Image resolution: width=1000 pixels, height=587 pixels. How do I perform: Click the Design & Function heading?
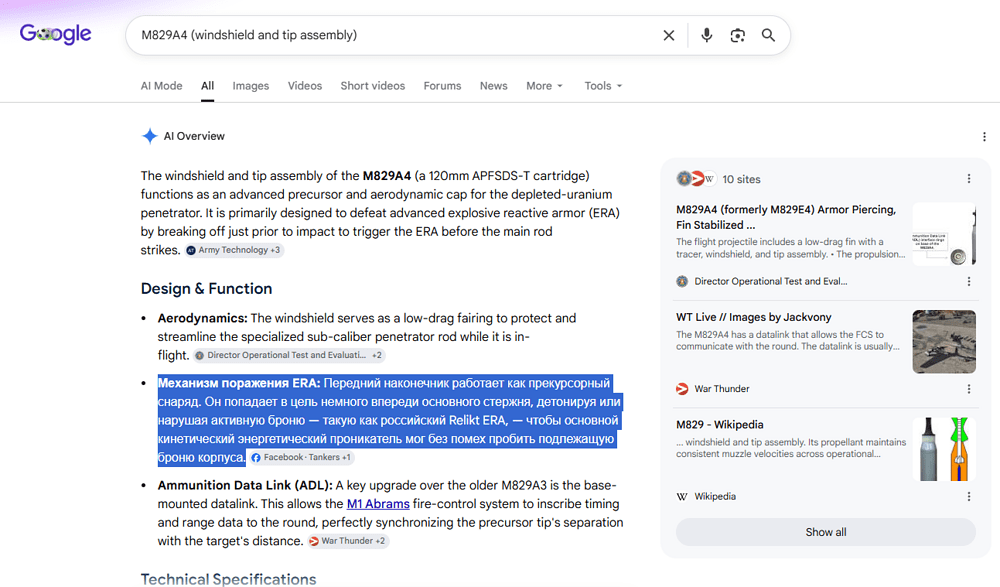coord(207,288)
